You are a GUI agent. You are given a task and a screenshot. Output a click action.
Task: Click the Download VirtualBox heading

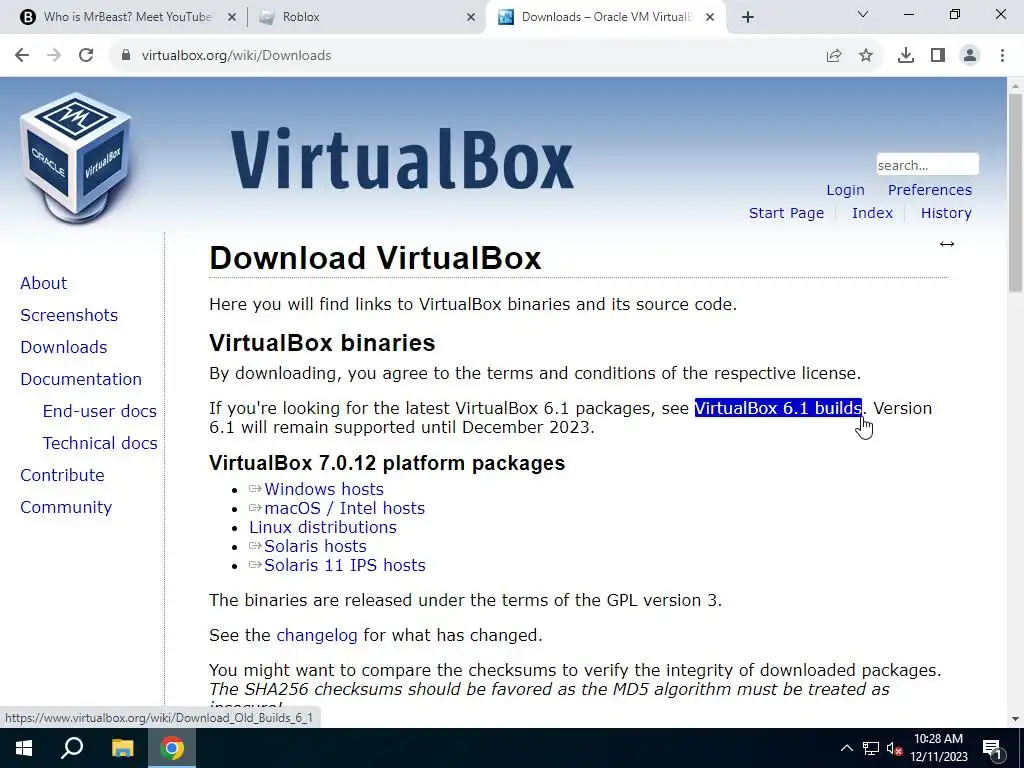click(x=375, y=258)
